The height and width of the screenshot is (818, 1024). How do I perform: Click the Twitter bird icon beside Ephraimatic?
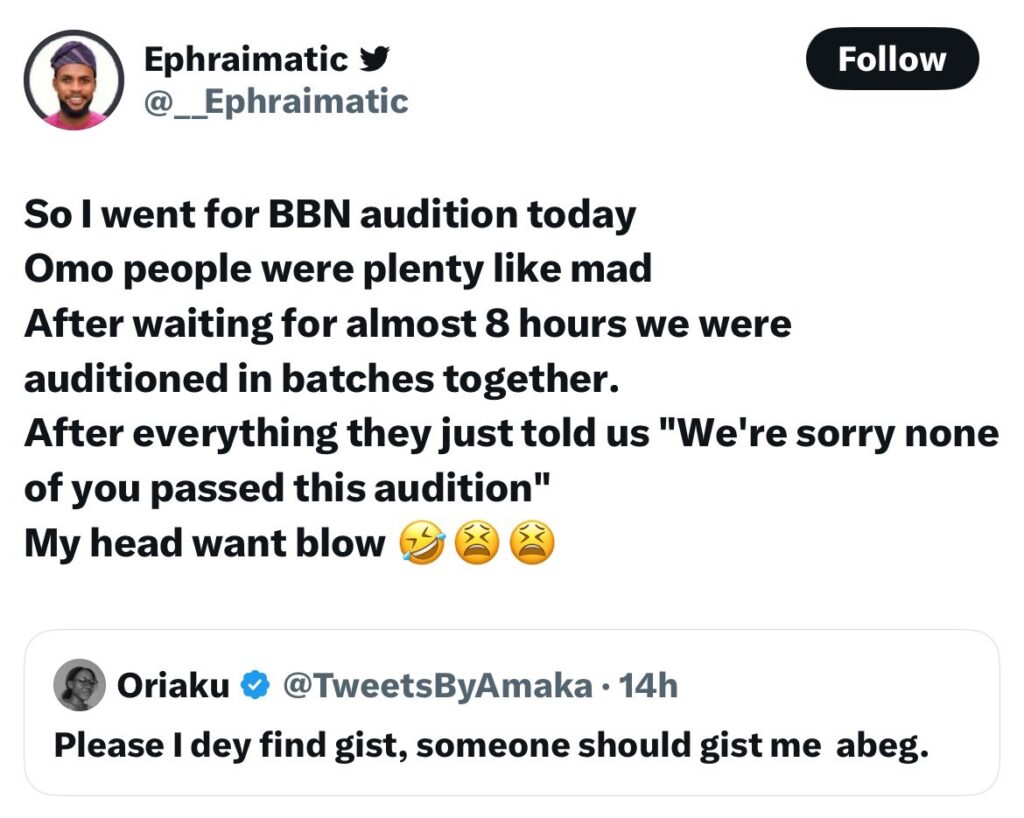point(375,59)
